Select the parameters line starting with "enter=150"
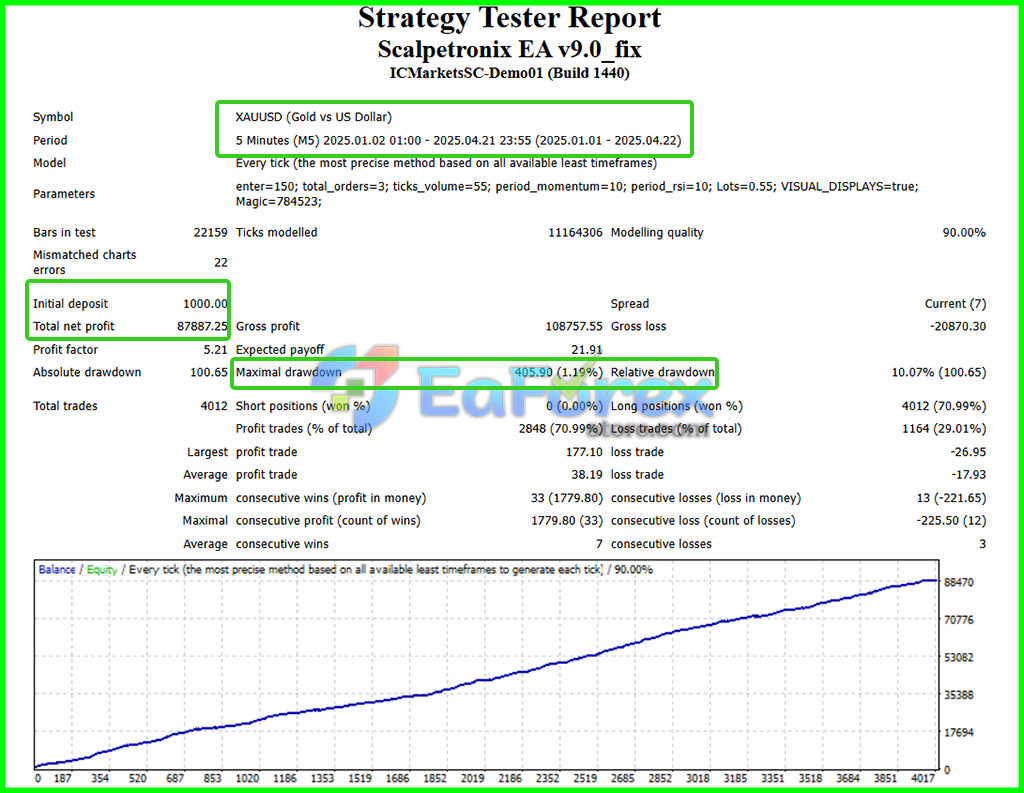The width and height of the screenshot is (1024, 793). click(x=577, y=186)
